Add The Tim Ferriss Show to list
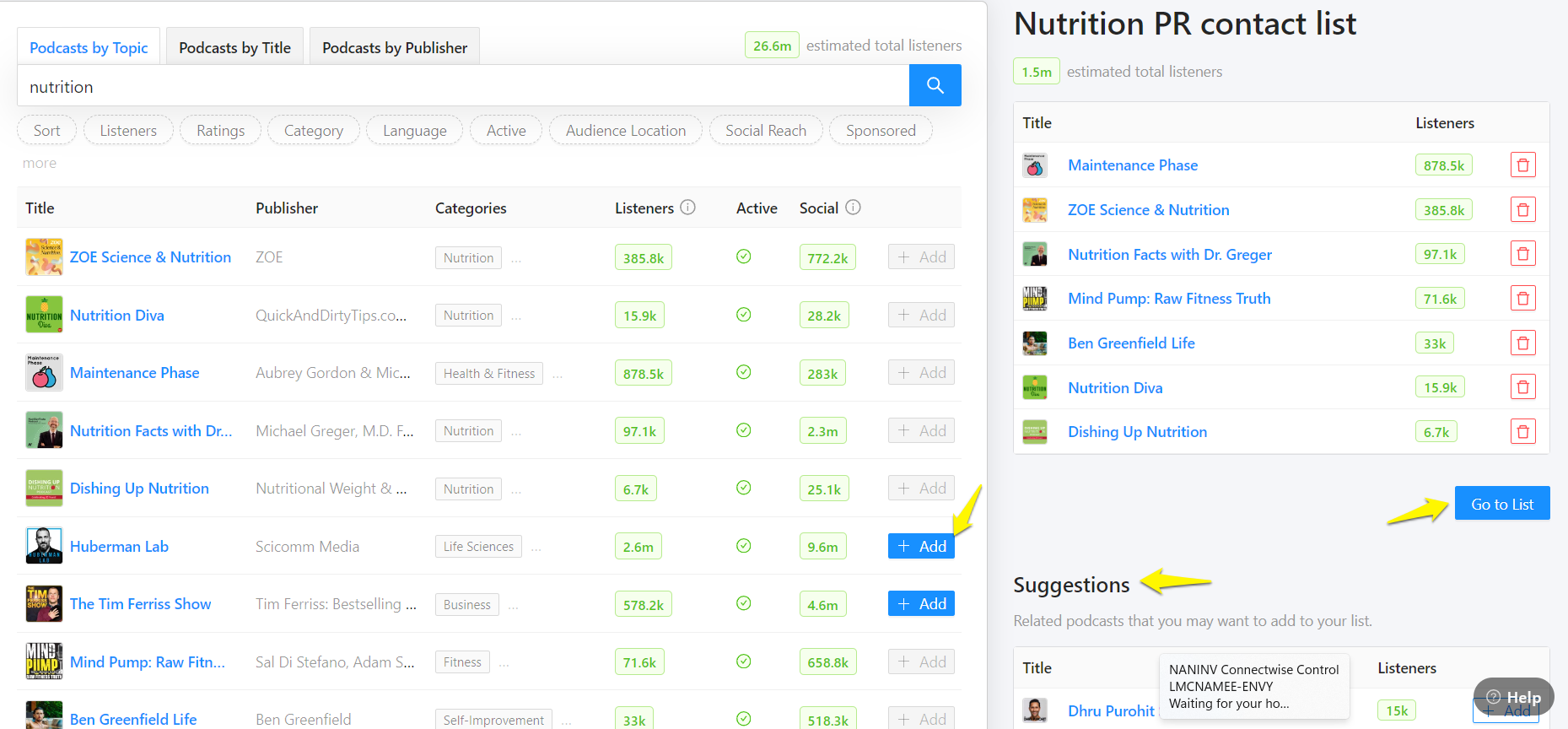This screenshot has height=729, width=1568. [x=921, y=603]
